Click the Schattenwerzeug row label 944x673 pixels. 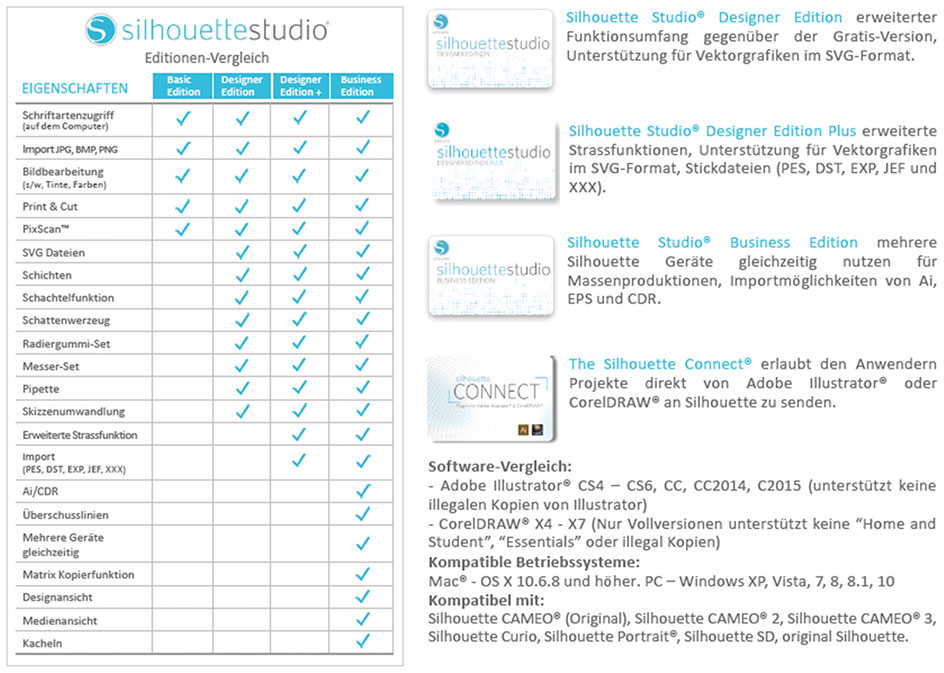pyautogui.click(x=66, y=320)
